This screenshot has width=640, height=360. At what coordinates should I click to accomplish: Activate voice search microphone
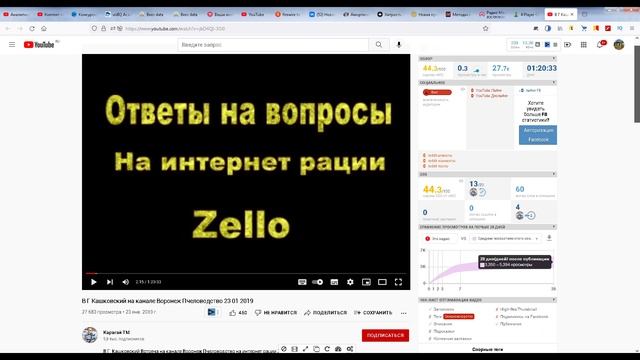pyautogui.click(x=399, y=44)
